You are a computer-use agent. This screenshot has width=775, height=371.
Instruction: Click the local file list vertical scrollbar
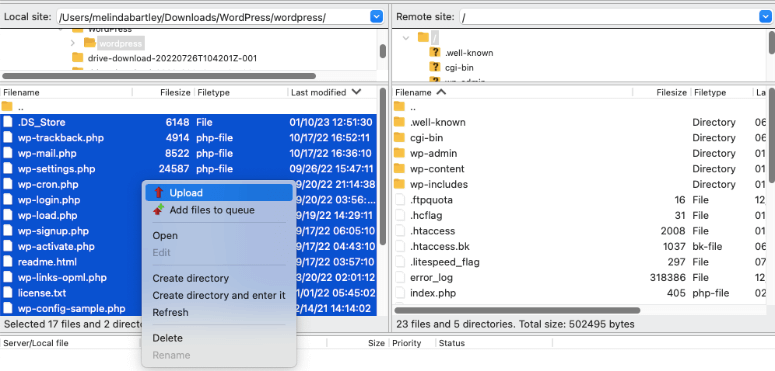pyautogui.click(x=383, y=166)
